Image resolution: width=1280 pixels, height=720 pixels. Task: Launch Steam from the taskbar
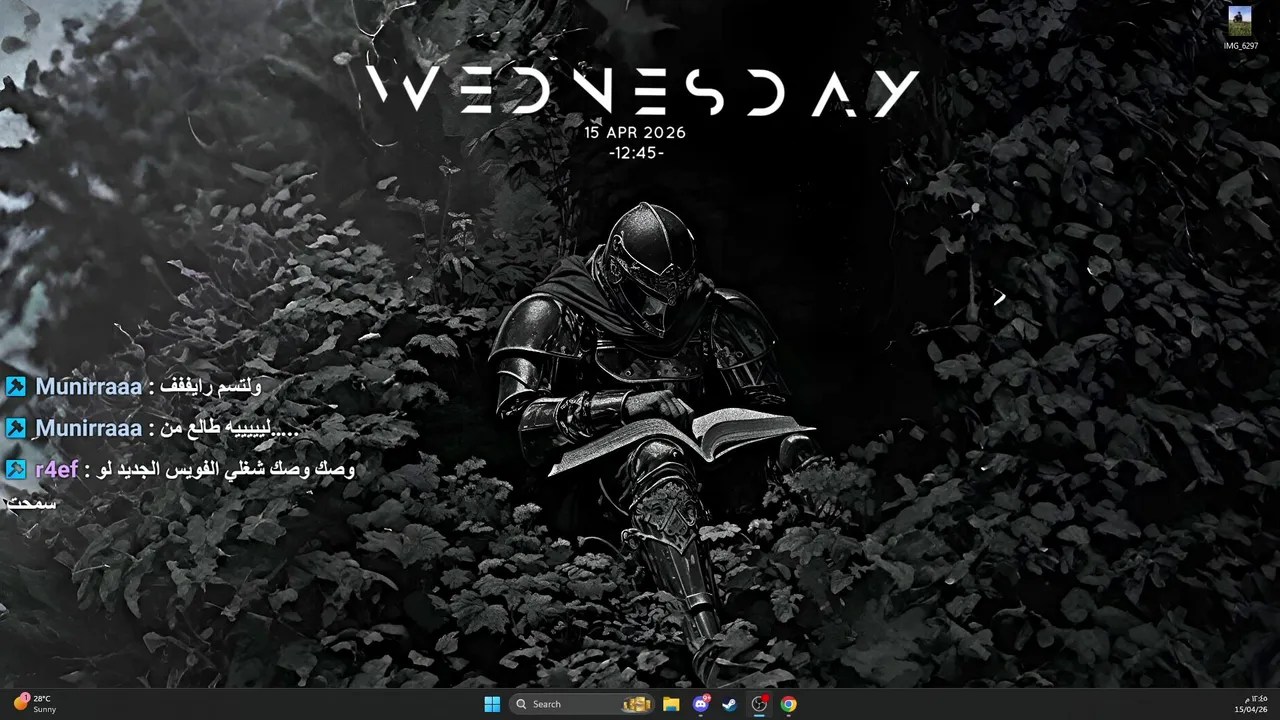(730, 704)
